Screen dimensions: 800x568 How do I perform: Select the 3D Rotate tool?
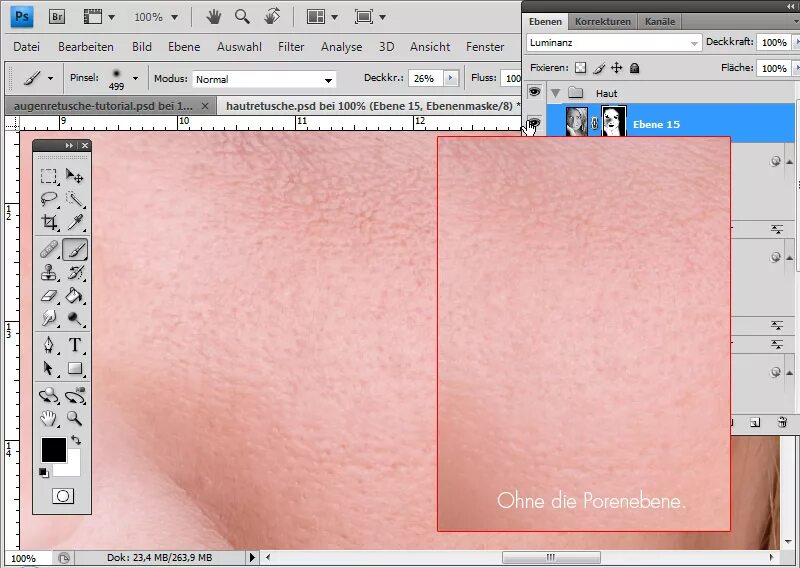click(49, 395)
